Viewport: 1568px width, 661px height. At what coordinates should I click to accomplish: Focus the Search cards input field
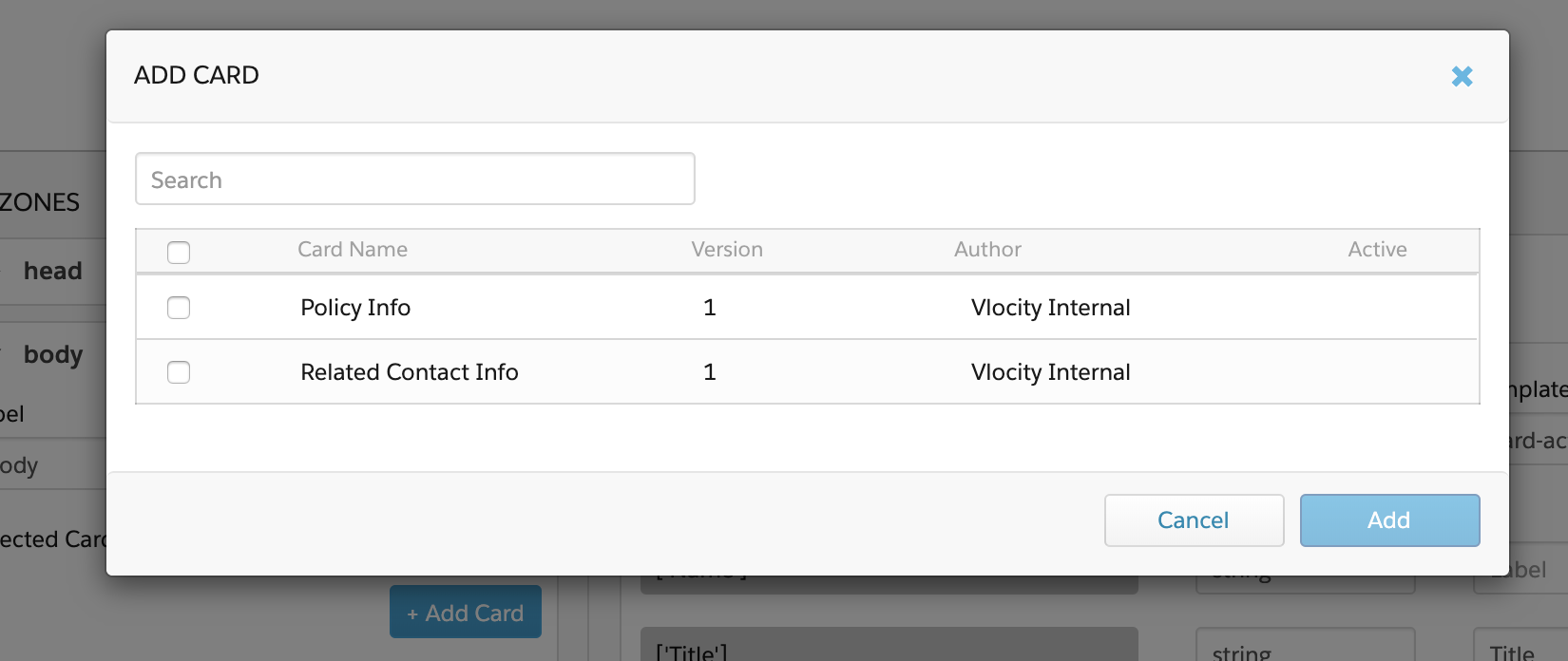415,179
